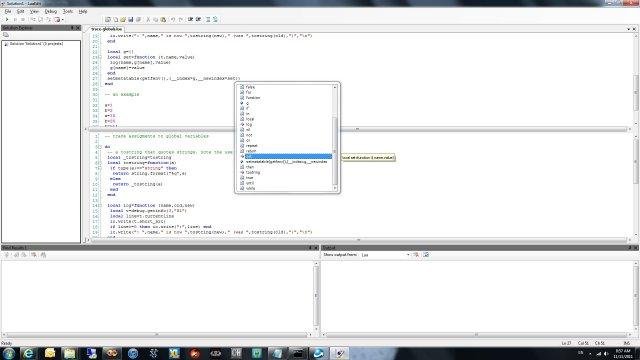Click the Start debugging play icon
The image size is (640, 360).
(7, 20)
